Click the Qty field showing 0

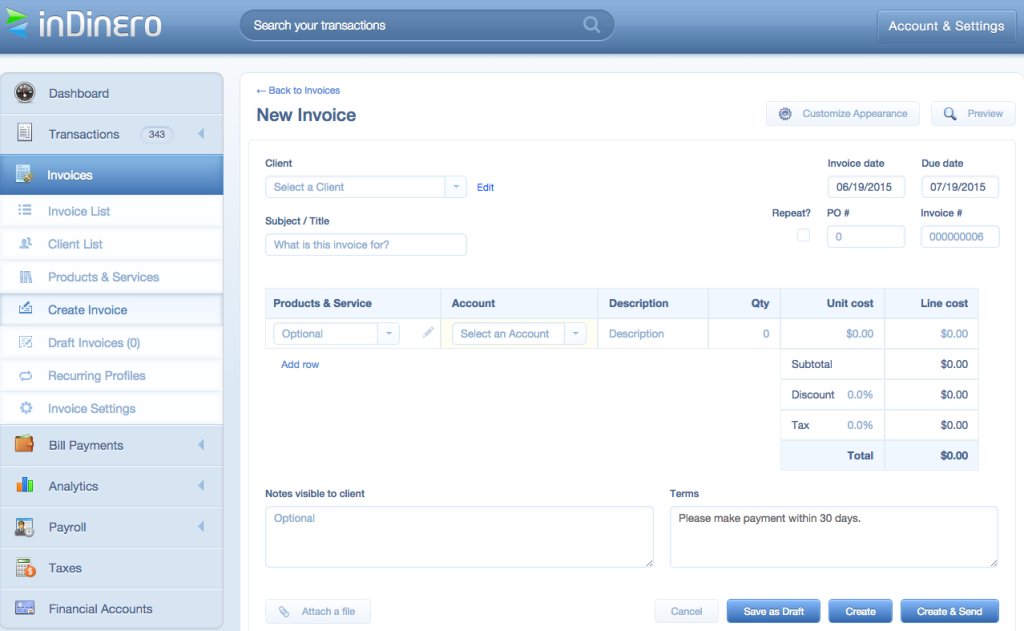(744, 334)
